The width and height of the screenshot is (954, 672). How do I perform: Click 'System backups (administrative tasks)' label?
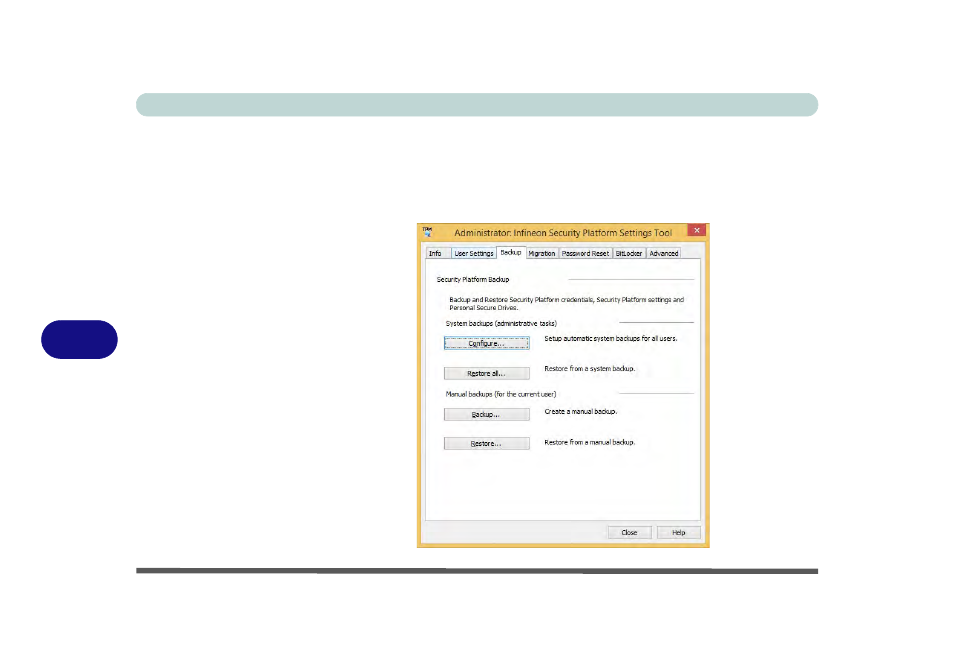501,324
